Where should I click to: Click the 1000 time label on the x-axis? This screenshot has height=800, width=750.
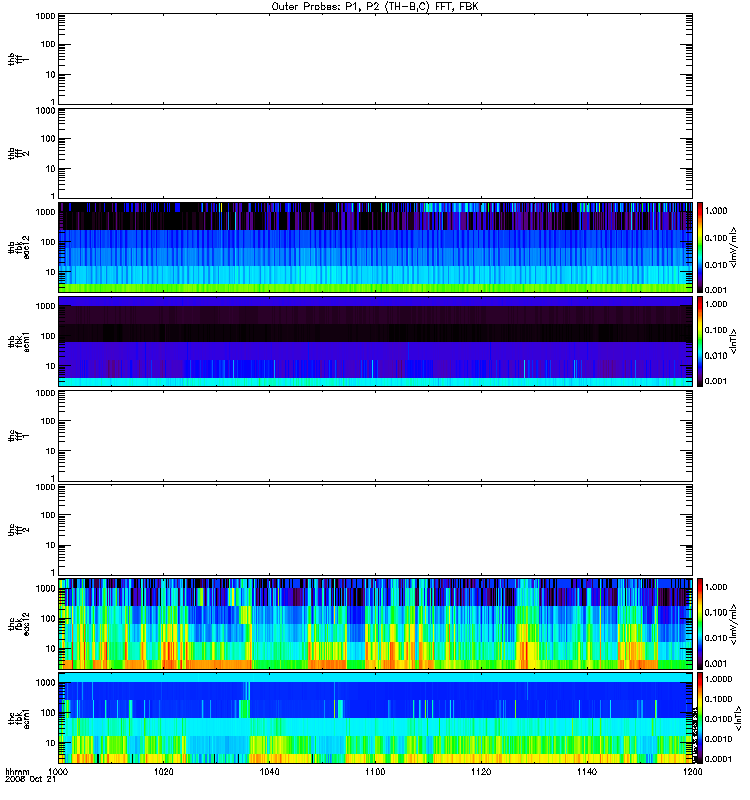59,773
